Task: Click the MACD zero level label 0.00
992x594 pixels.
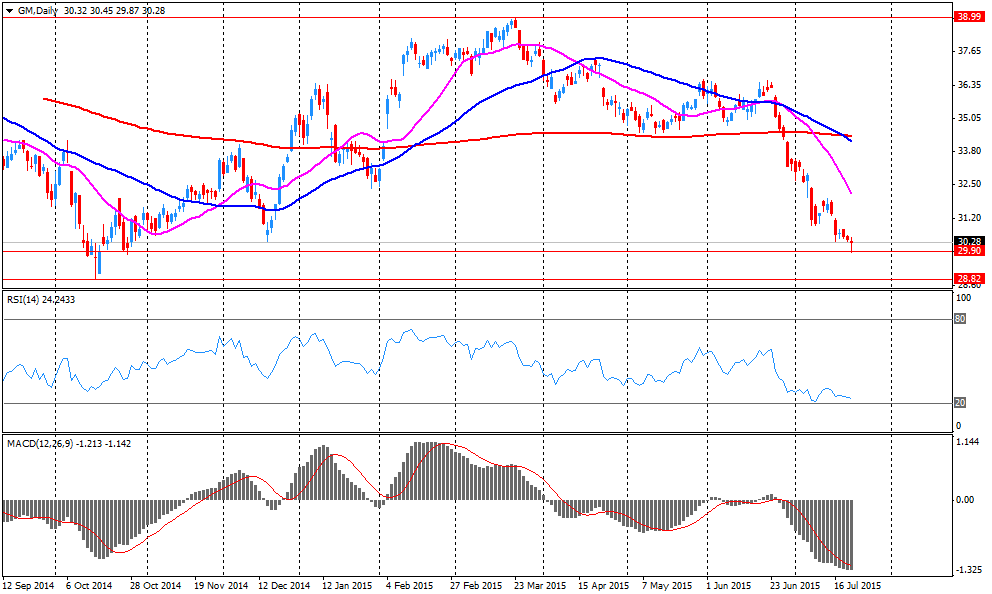Action: pyautogui.click(x=965, y=500)
